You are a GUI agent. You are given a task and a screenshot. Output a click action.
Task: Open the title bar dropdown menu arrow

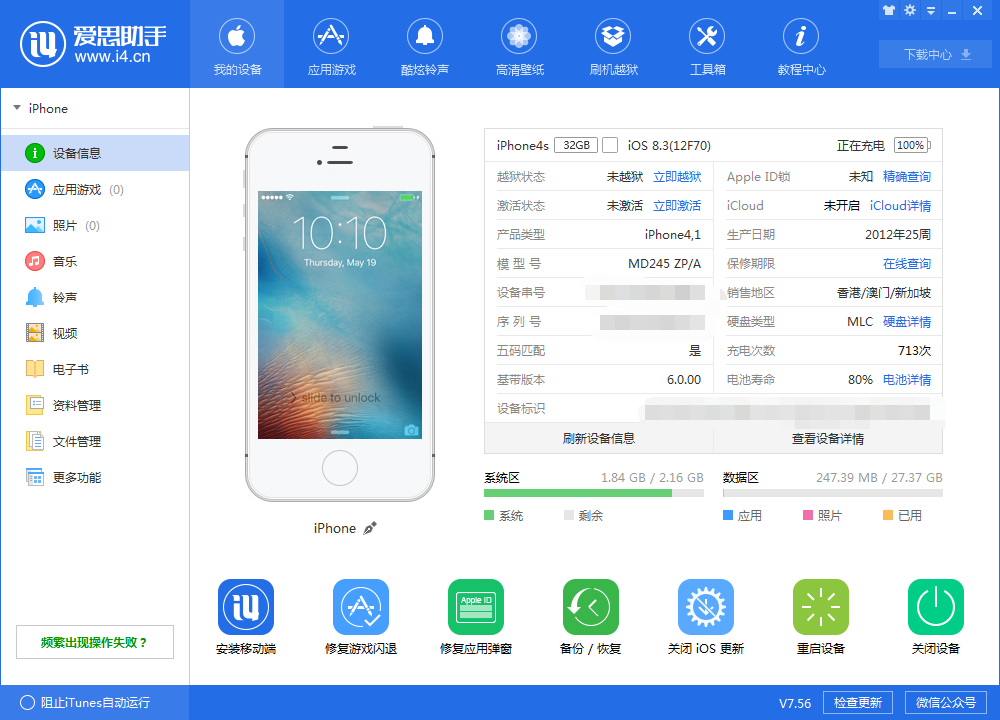(931, 11)
